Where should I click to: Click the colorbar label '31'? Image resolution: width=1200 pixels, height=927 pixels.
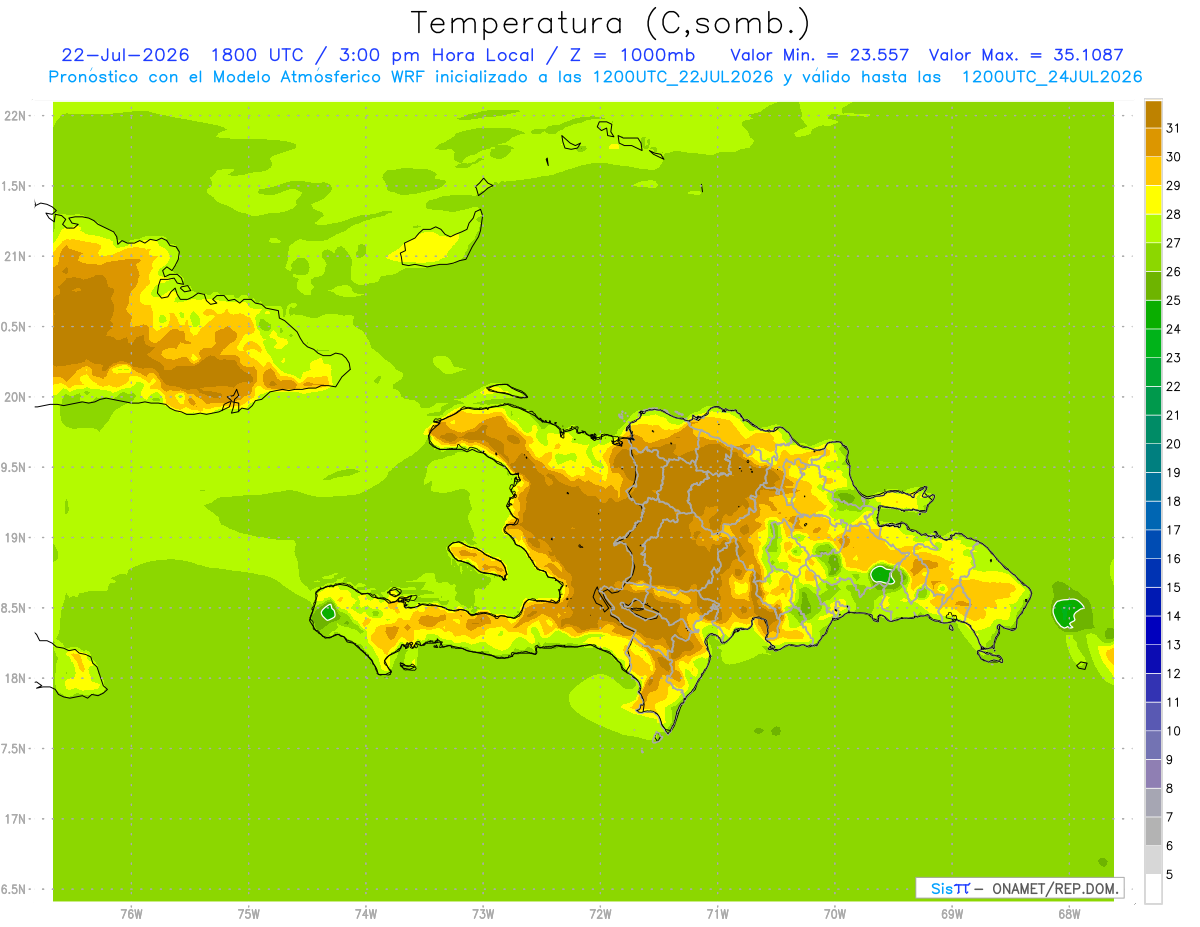[x=1173, y=128]
